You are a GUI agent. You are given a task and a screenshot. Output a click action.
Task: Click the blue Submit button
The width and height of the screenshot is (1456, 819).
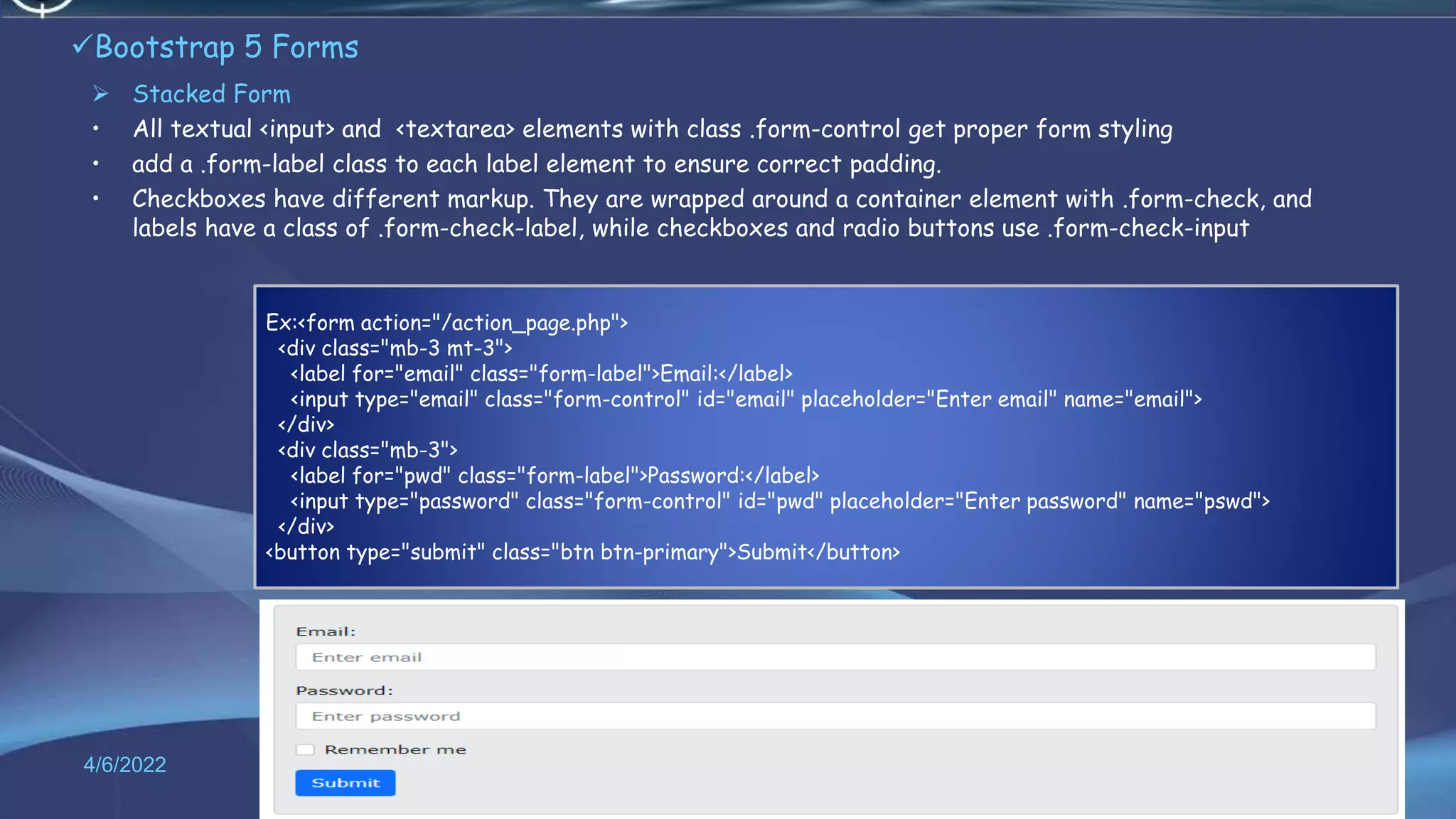coord(346,783)
